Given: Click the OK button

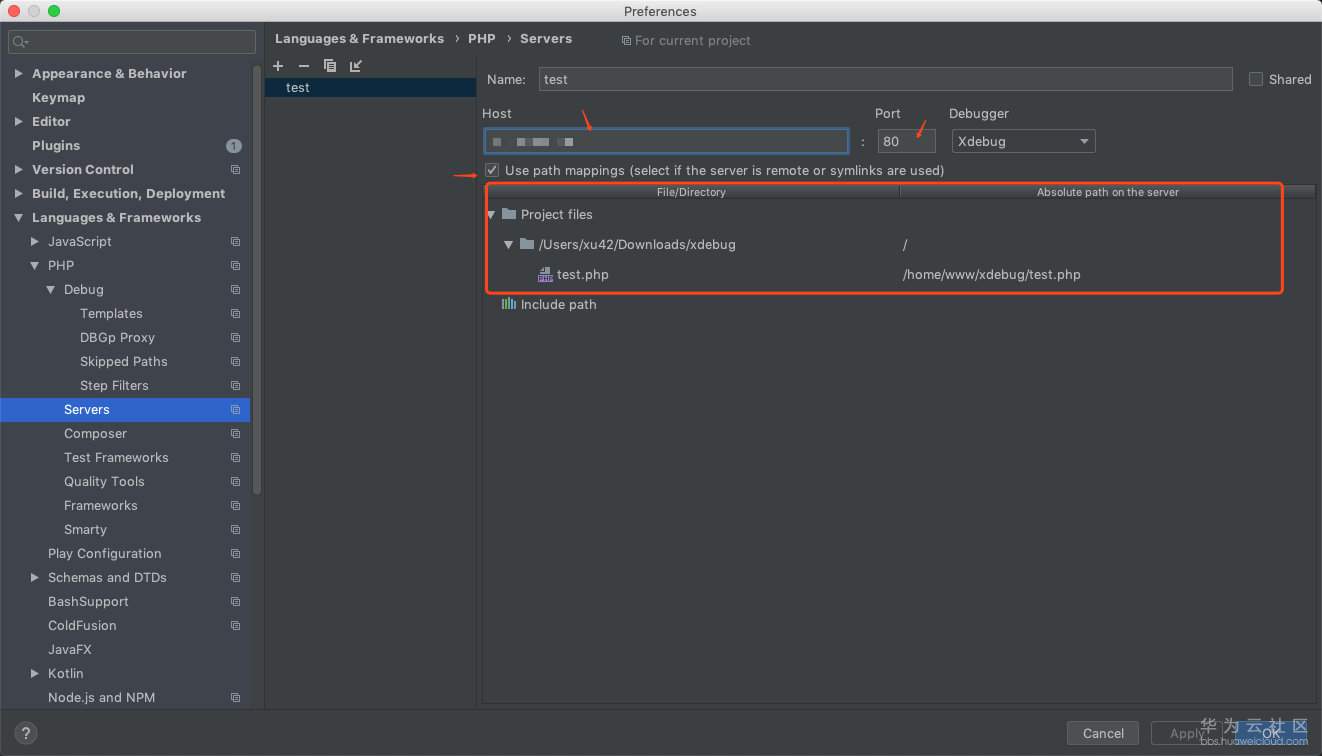Looking at the screenshot, I should 1271,733.
